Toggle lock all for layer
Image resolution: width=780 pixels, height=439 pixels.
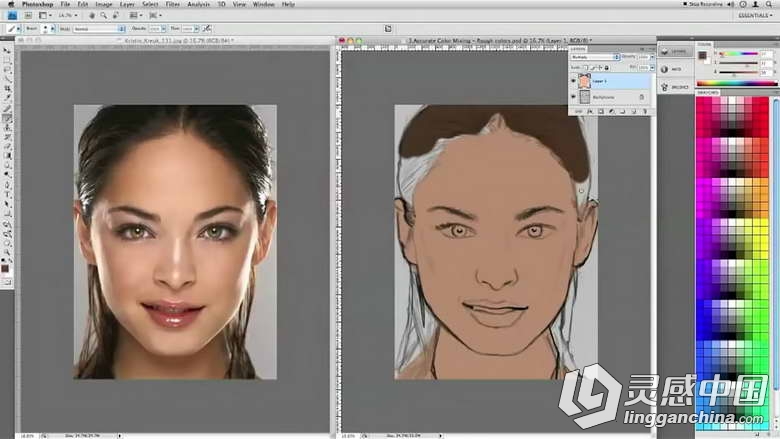point(607,68)
